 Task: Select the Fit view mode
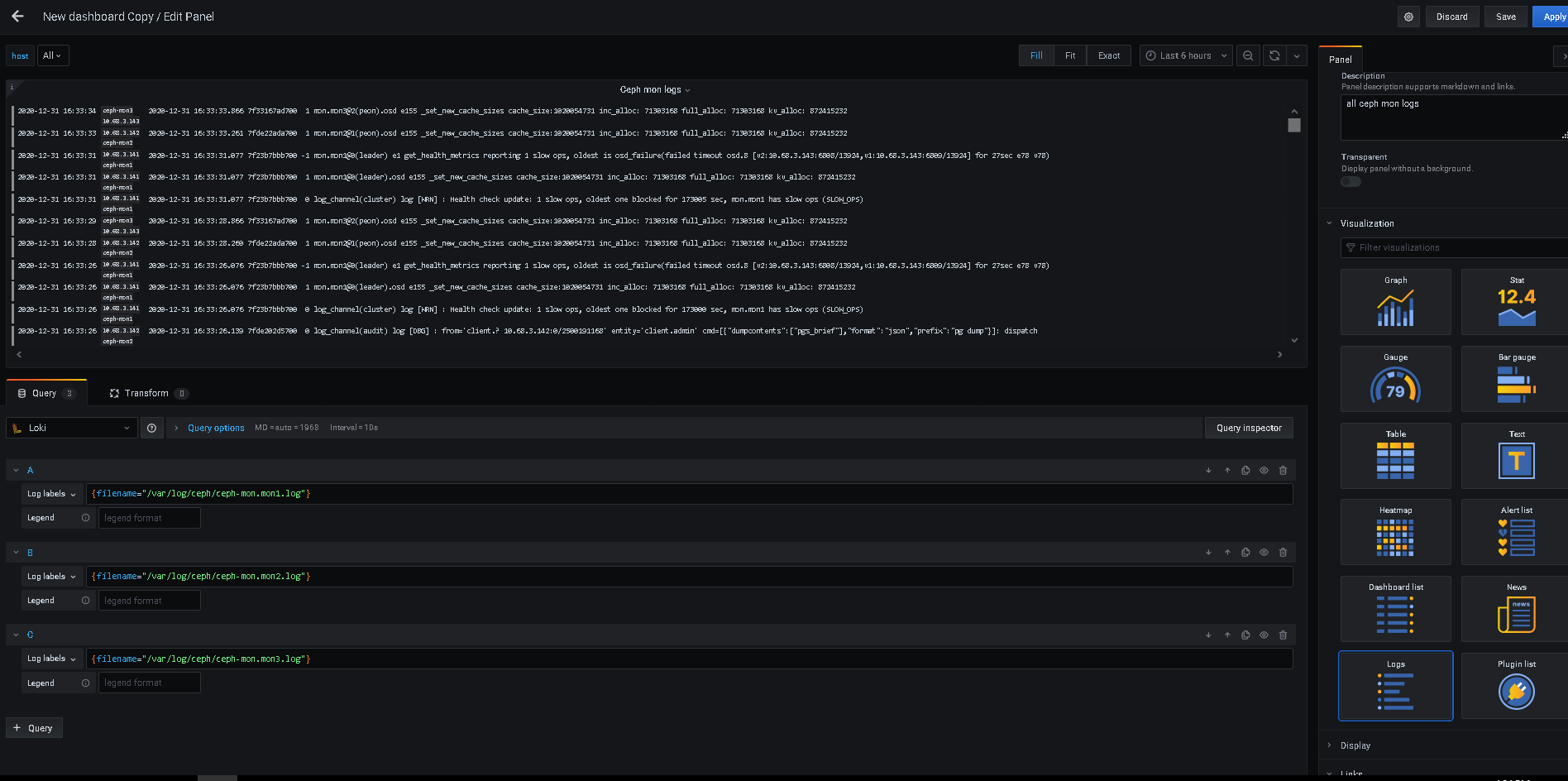tap(1070, 55)
